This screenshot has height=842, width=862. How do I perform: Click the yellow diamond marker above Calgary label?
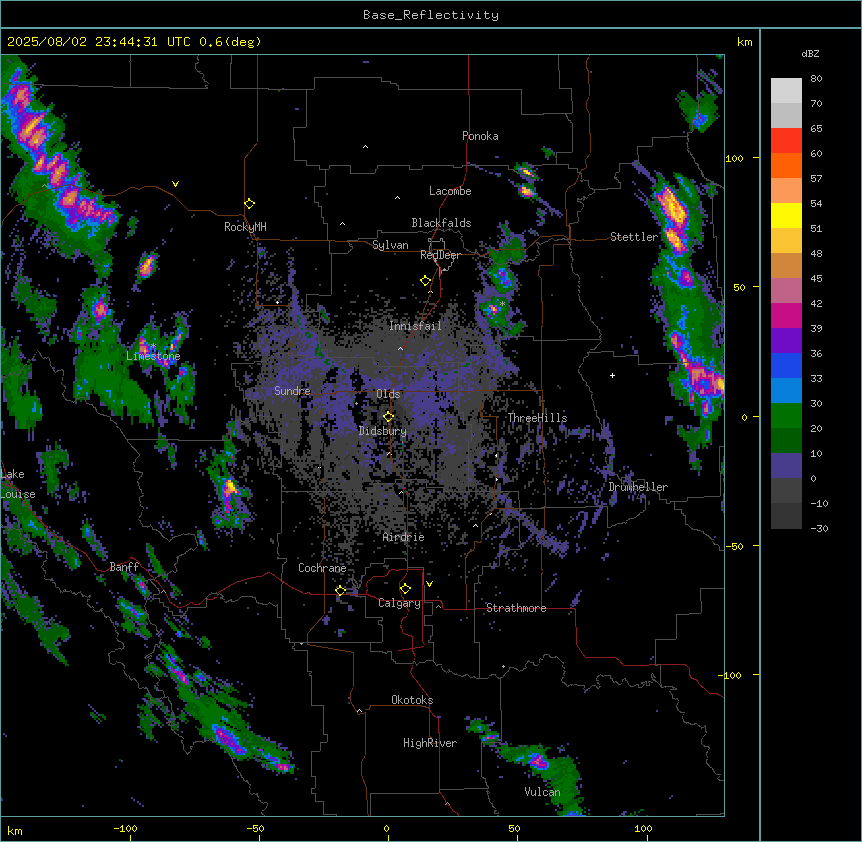[406, 589]
